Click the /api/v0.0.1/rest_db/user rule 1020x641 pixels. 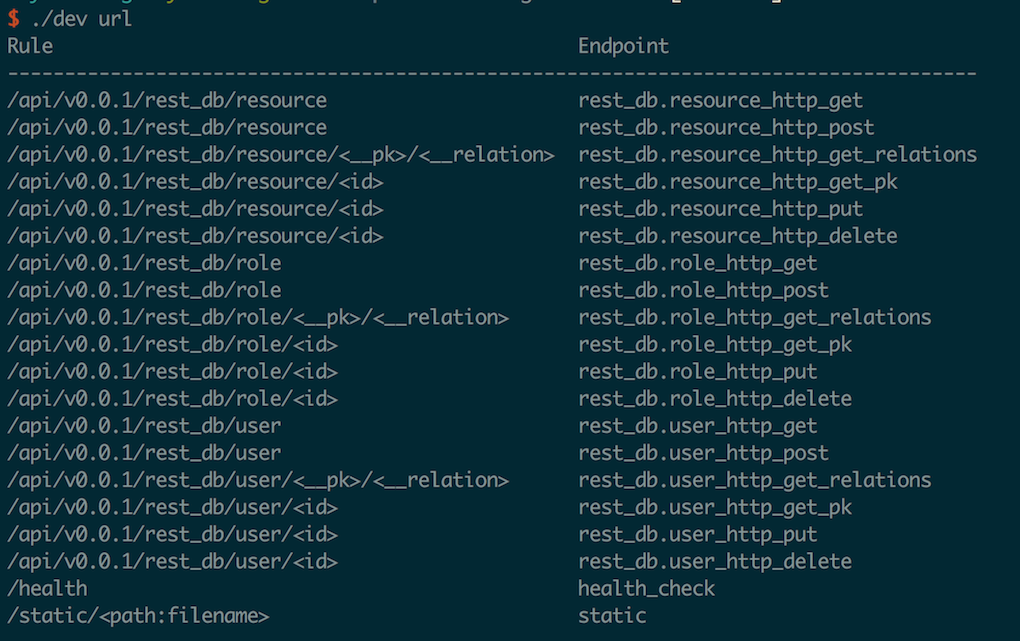pyautogui.click(x=142, y=425)
